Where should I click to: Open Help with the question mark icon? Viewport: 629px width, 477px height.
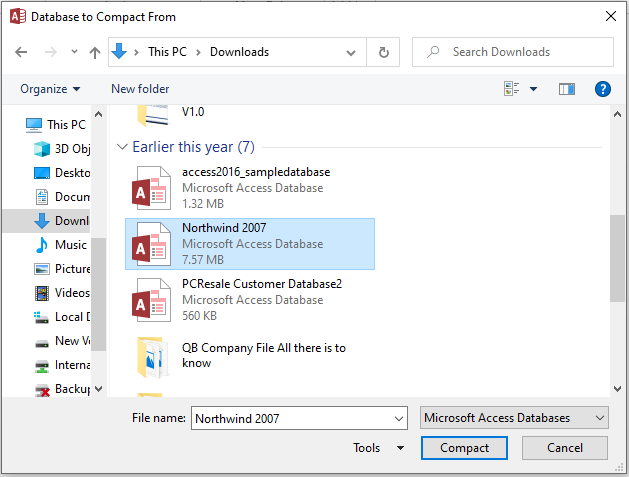603,89
